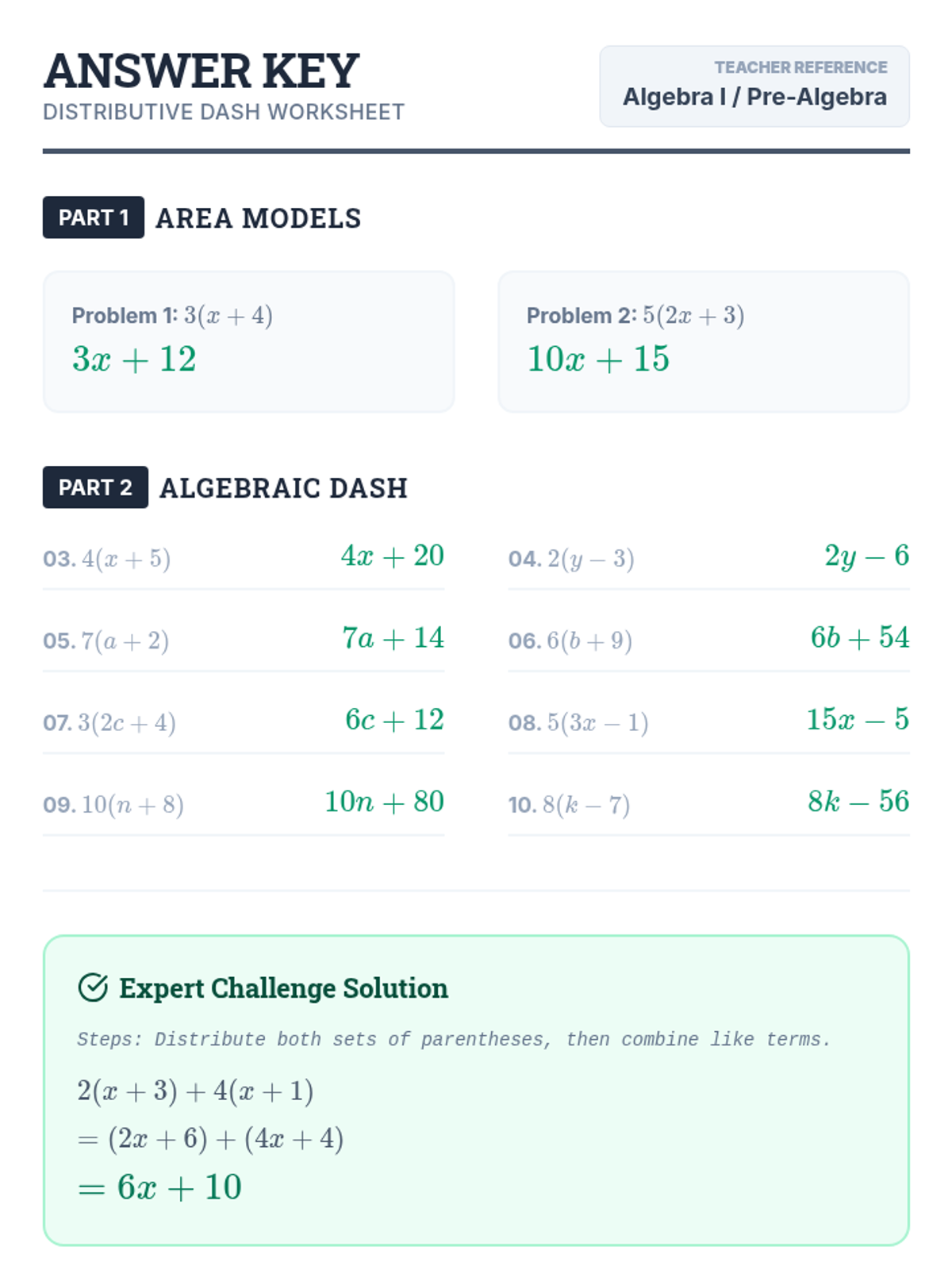952x1270 pixels.
Task: Click the checkmark icon beside Expert Challenge Solution
Action: [93, 987]
